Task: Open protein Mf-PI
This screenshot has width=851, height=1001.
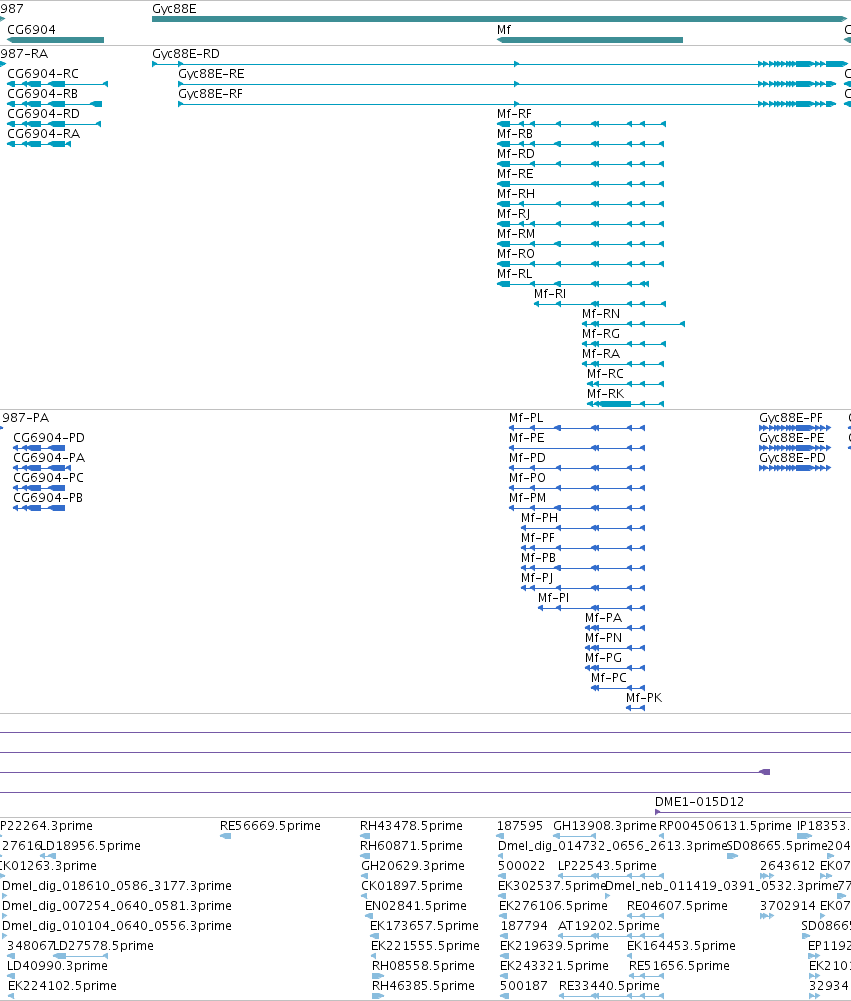Action: 554,598
